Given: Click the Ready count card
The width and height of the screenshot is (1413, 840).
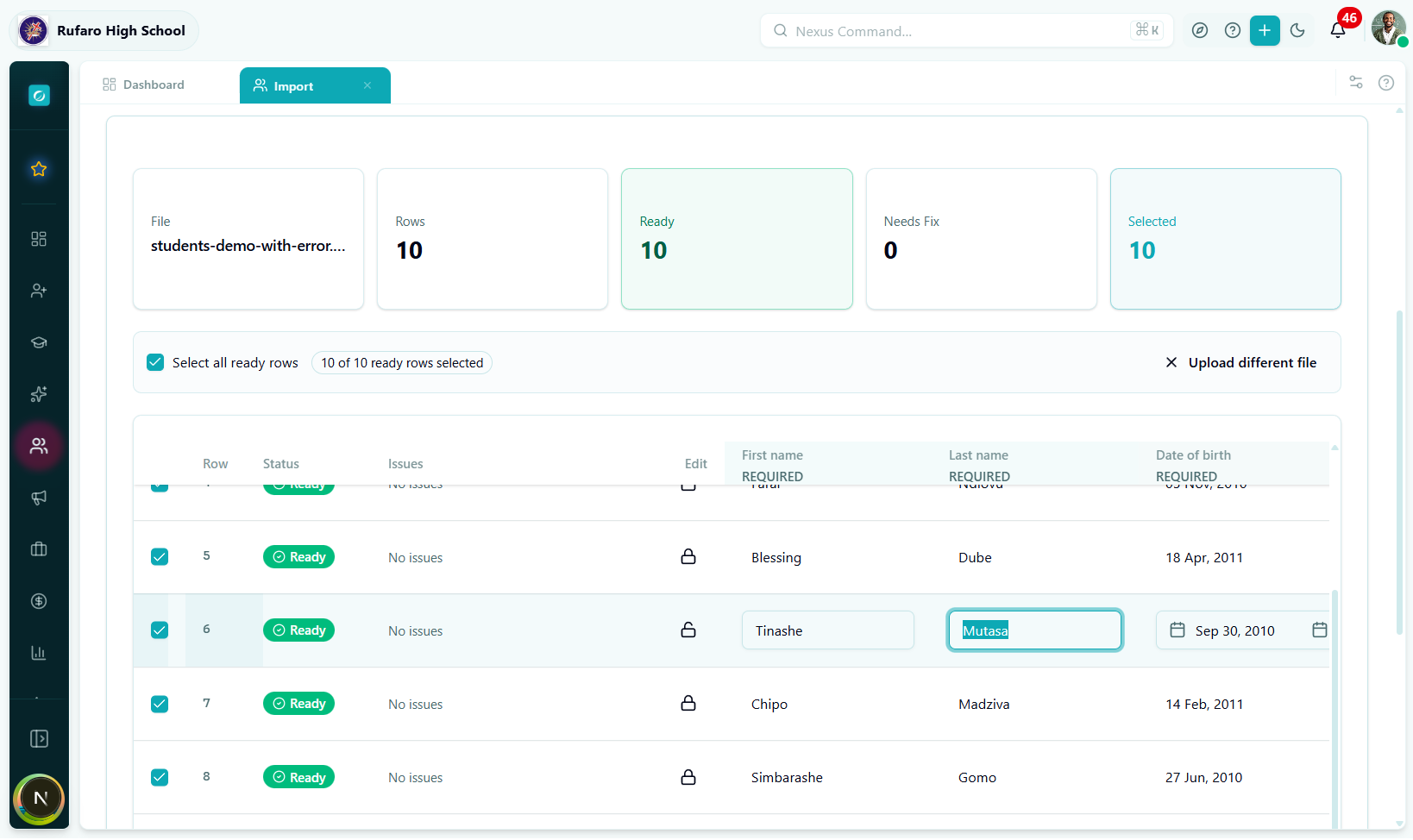Looking at the screenshot, I should pos(737,239).
